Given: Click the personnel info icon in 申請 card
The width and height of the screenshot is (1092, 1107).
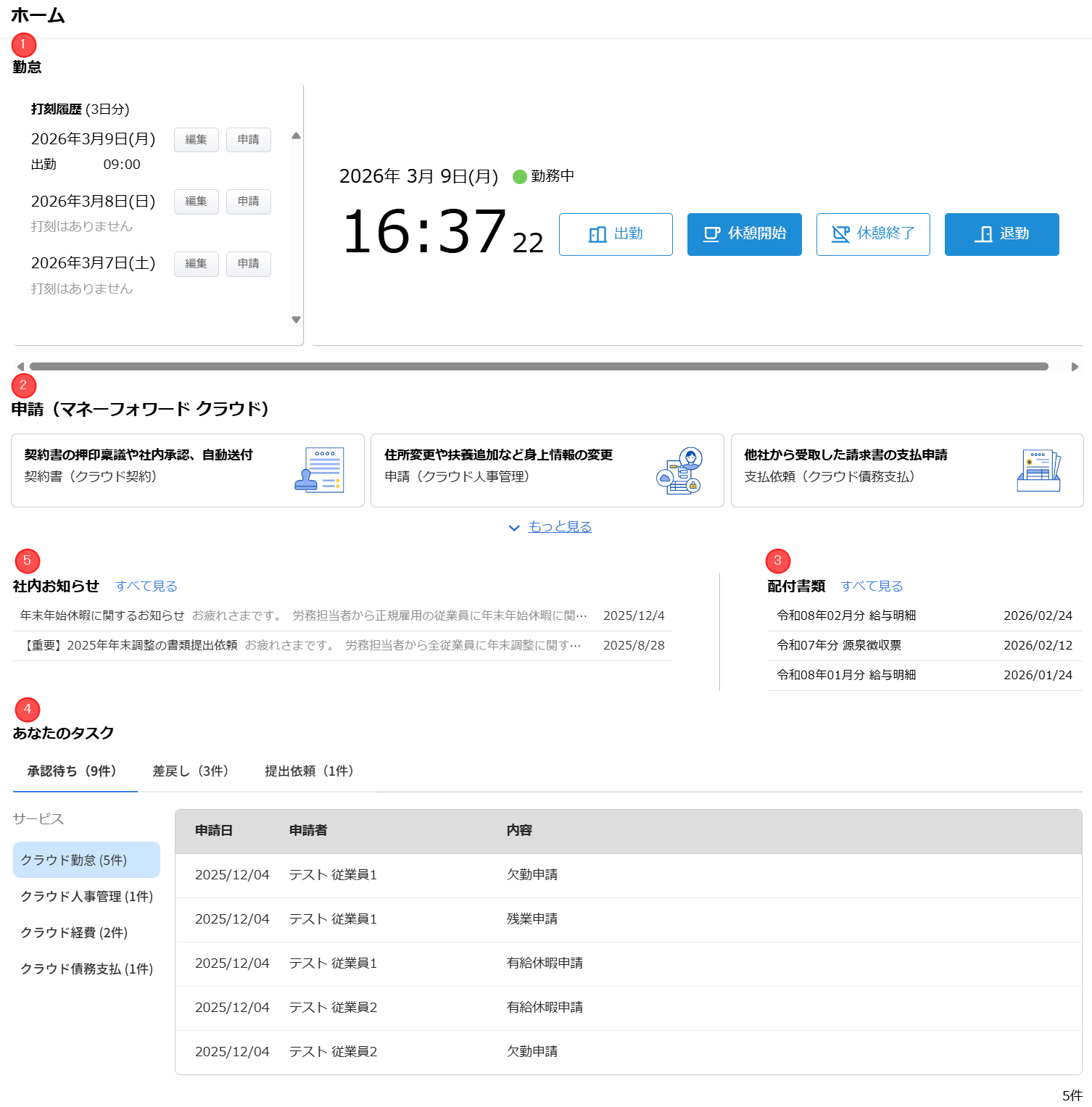Looking at the screenshot, I should click(x=679, y=470).
